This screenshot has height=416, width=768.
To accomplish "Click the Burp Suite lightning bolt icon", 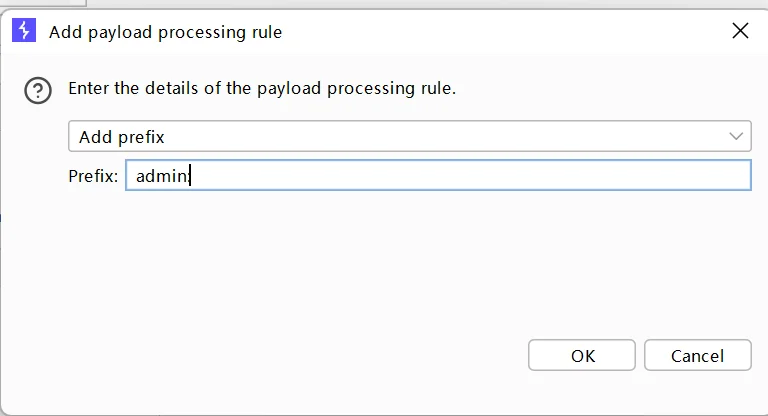I will click(x=24, y=31).
